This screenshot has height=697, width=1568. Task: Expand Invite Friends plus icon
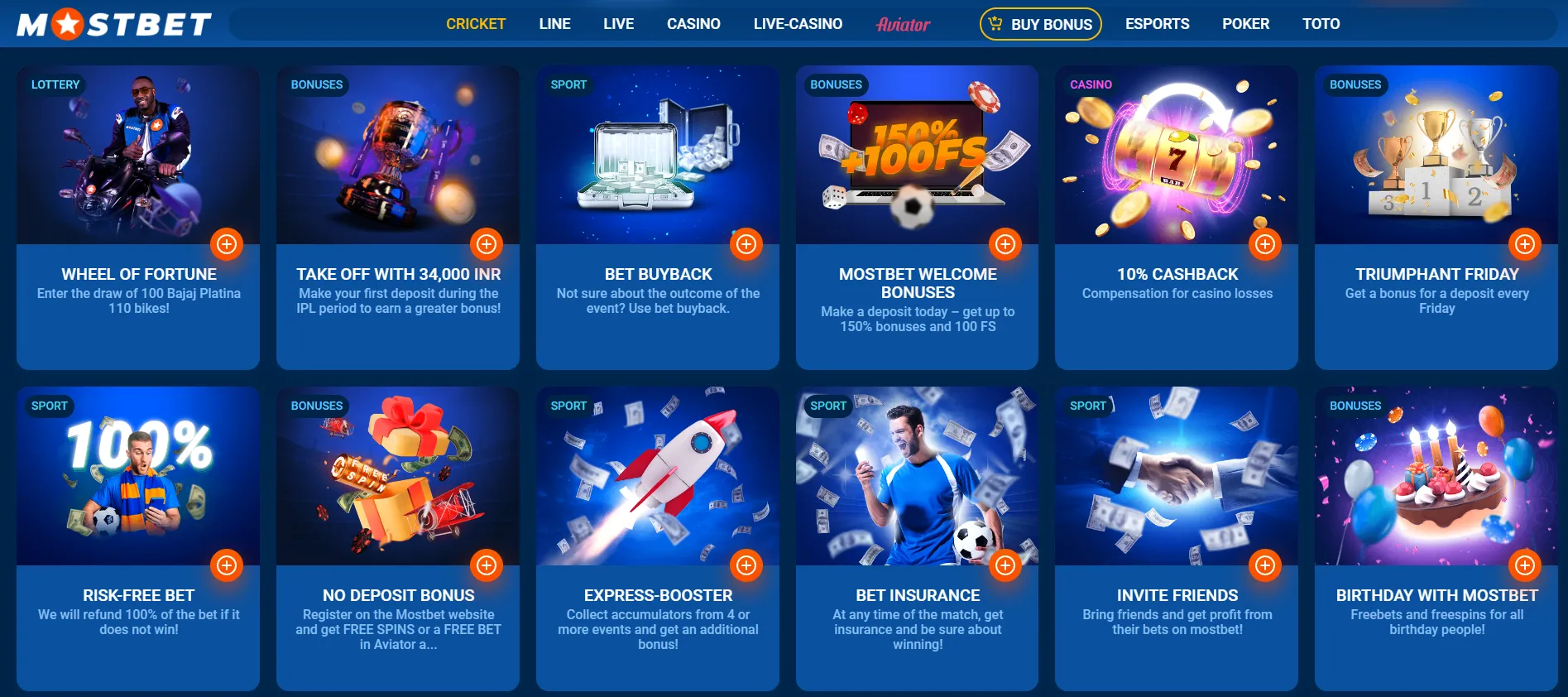pos(1265,565)
